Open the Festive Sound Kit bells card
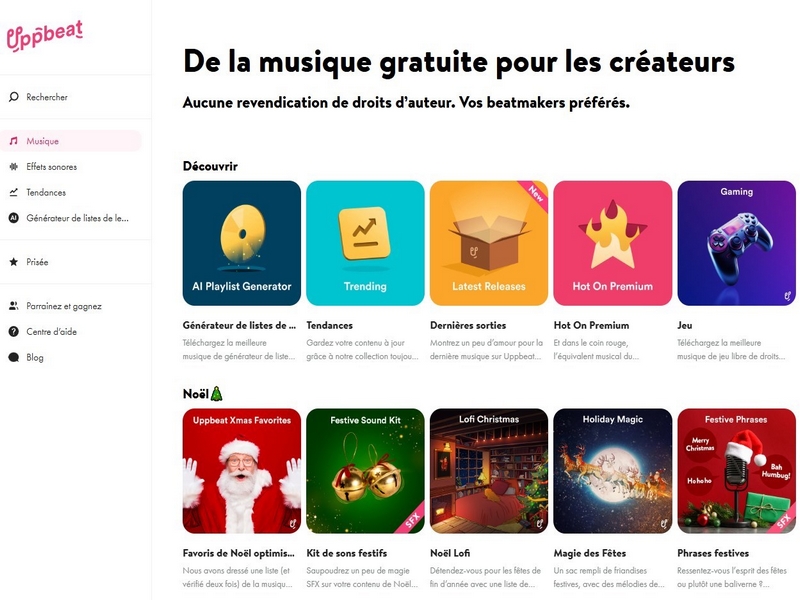This screenshot has height=600, width=800. point(365,471)
